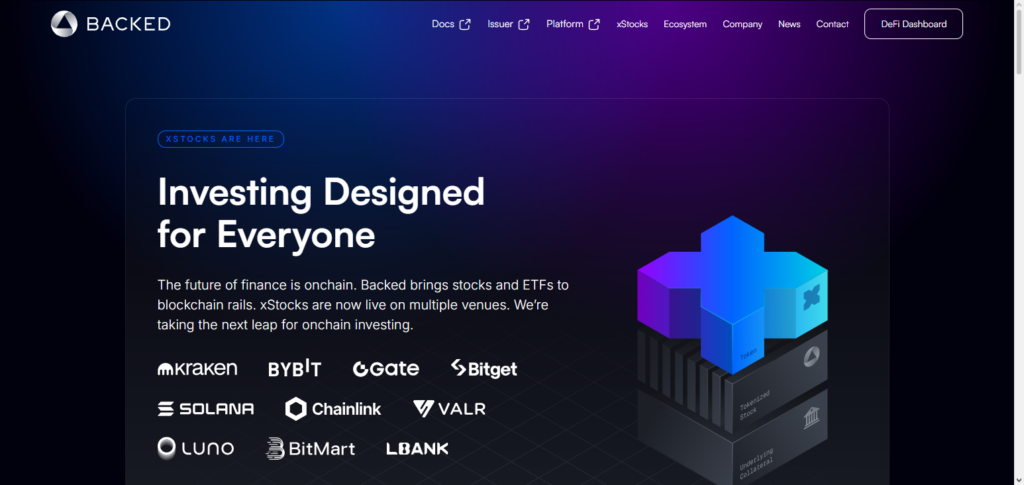Click the Gate partner logo

coord(386,369)
